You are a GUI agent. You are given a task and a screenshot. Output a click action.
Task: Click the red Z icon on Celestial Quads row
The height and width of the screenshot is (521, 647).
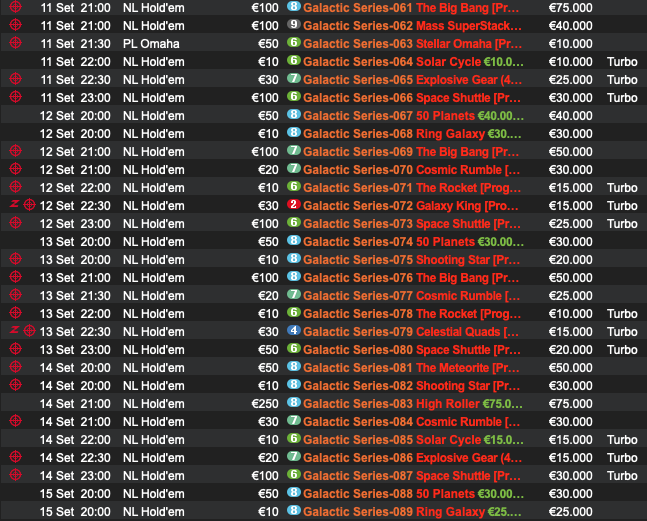(x=14, y=330)
